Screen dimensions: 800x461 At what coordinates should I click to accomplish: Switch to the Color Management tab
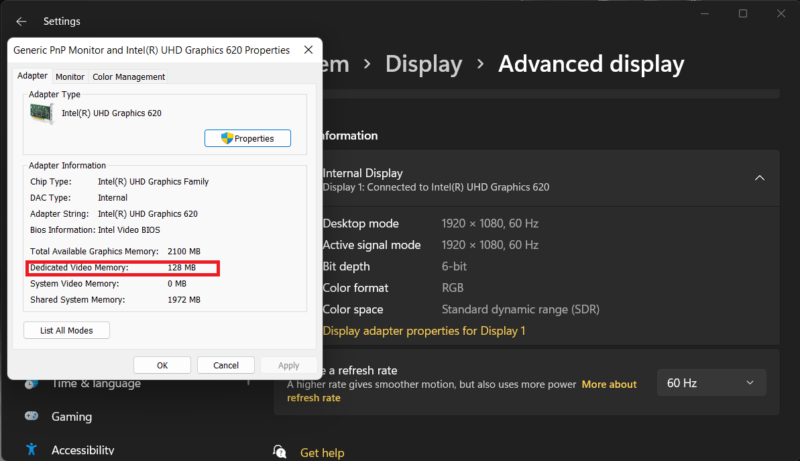click(x=129, y=77)
